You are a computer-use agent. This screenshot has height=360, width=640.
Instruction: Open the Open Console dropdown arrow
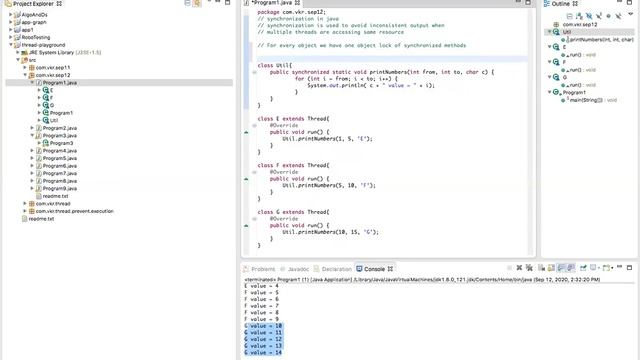[612, 268]
